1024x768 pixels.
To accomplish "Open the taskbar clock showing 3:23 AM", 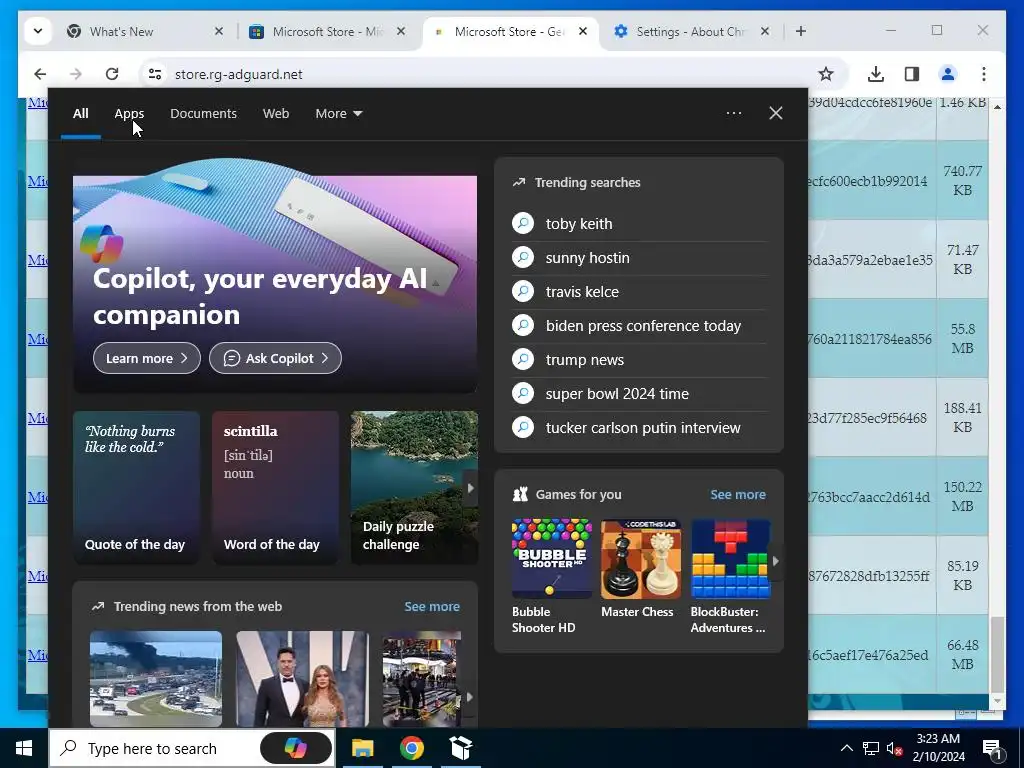I will (x=938, y=748).
